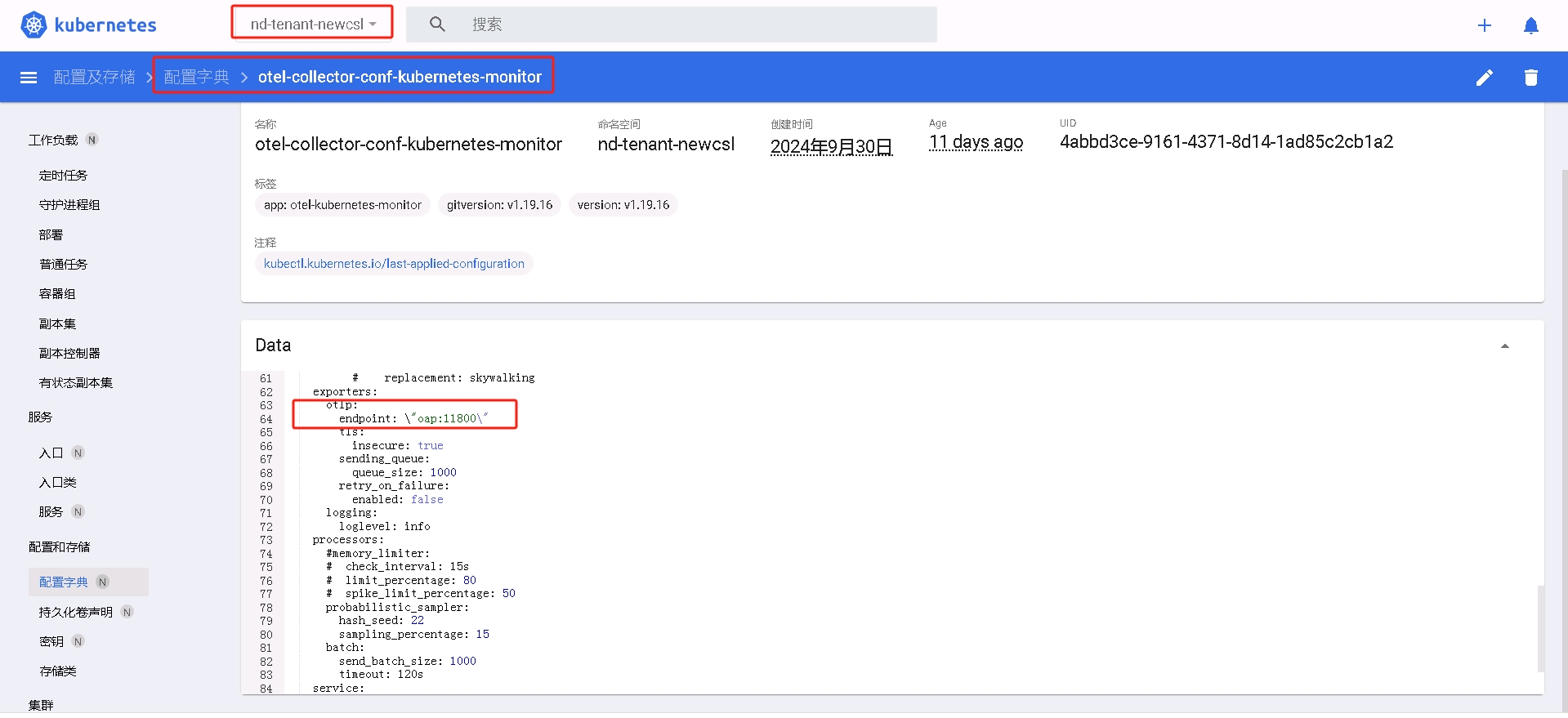The image size is (1568, 718).
Task: Open 部署 in the sidebar
Action: [x=51, y=235]
